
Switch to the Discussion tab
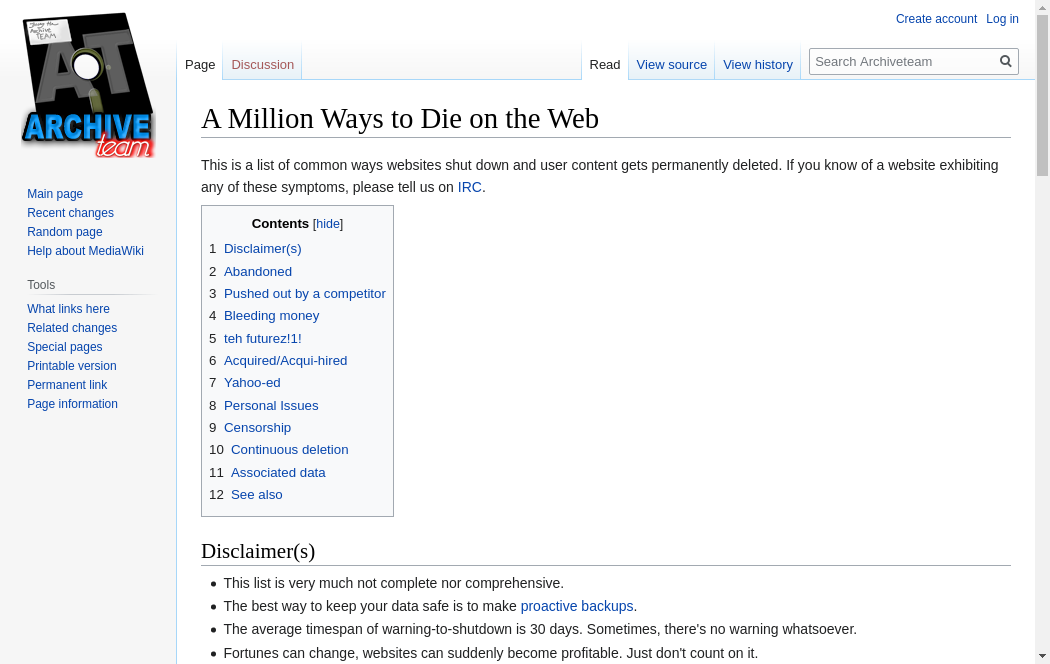point(262,64)
